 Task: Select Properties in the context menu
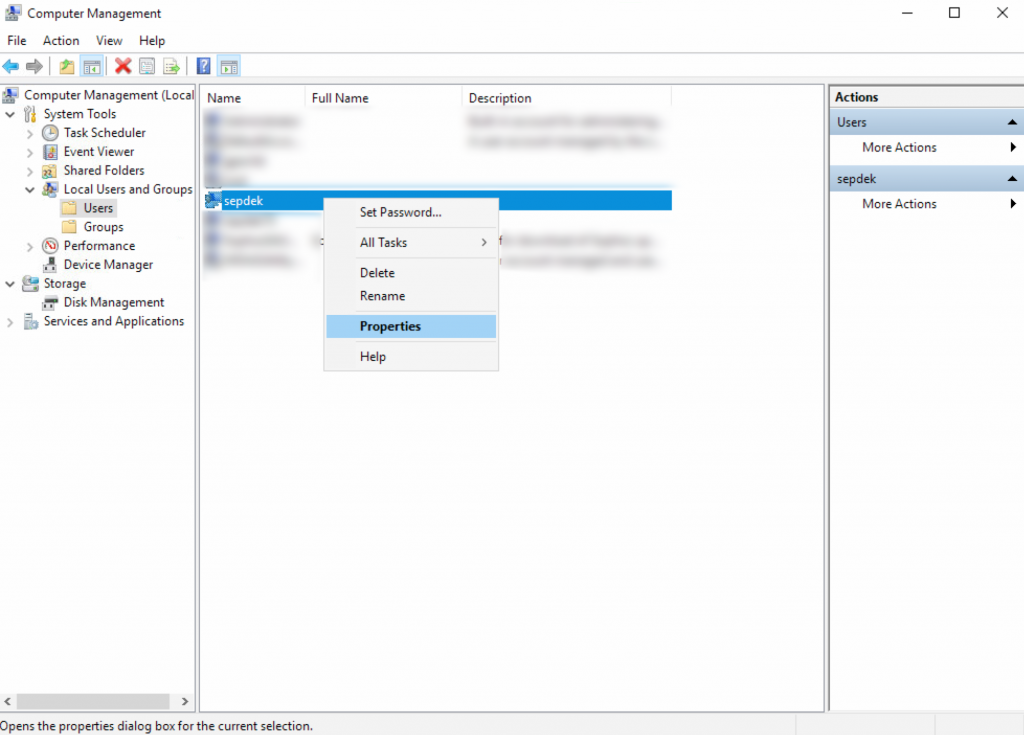click(x=411, y=326)
